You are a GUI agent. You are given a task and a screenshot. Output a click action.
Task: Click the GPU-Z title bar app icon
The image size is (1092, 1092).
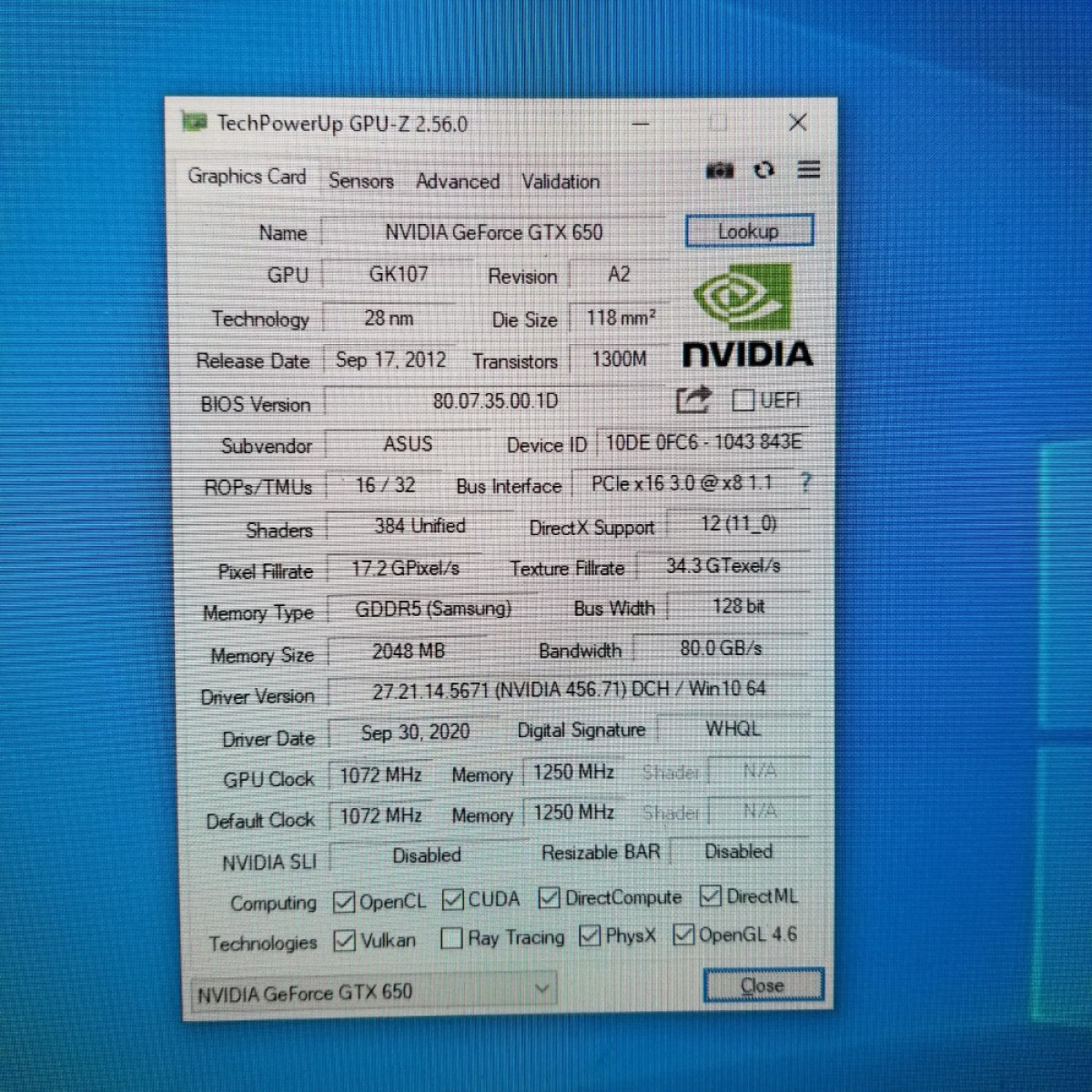tap(193, 122)
